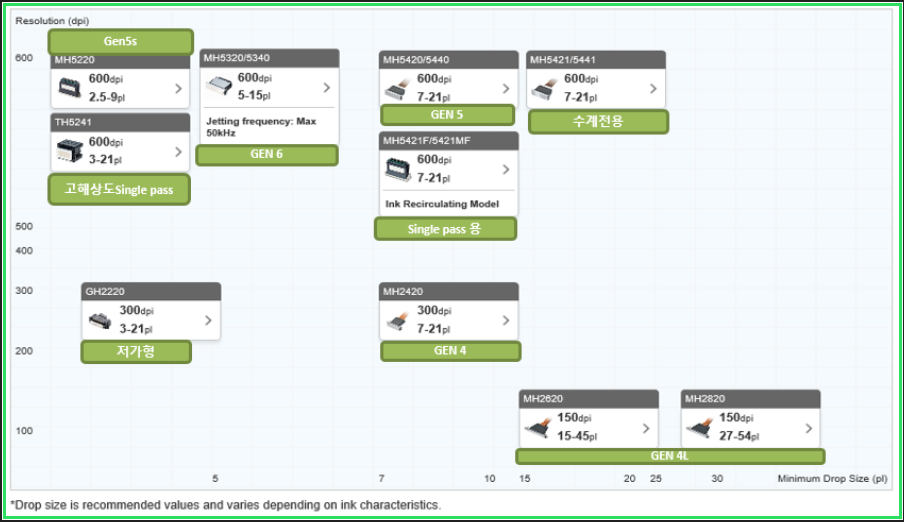Open MH5421/5441 details via chevron arrow
Screen dimensions: 904x522
click(x=654, y=89)
